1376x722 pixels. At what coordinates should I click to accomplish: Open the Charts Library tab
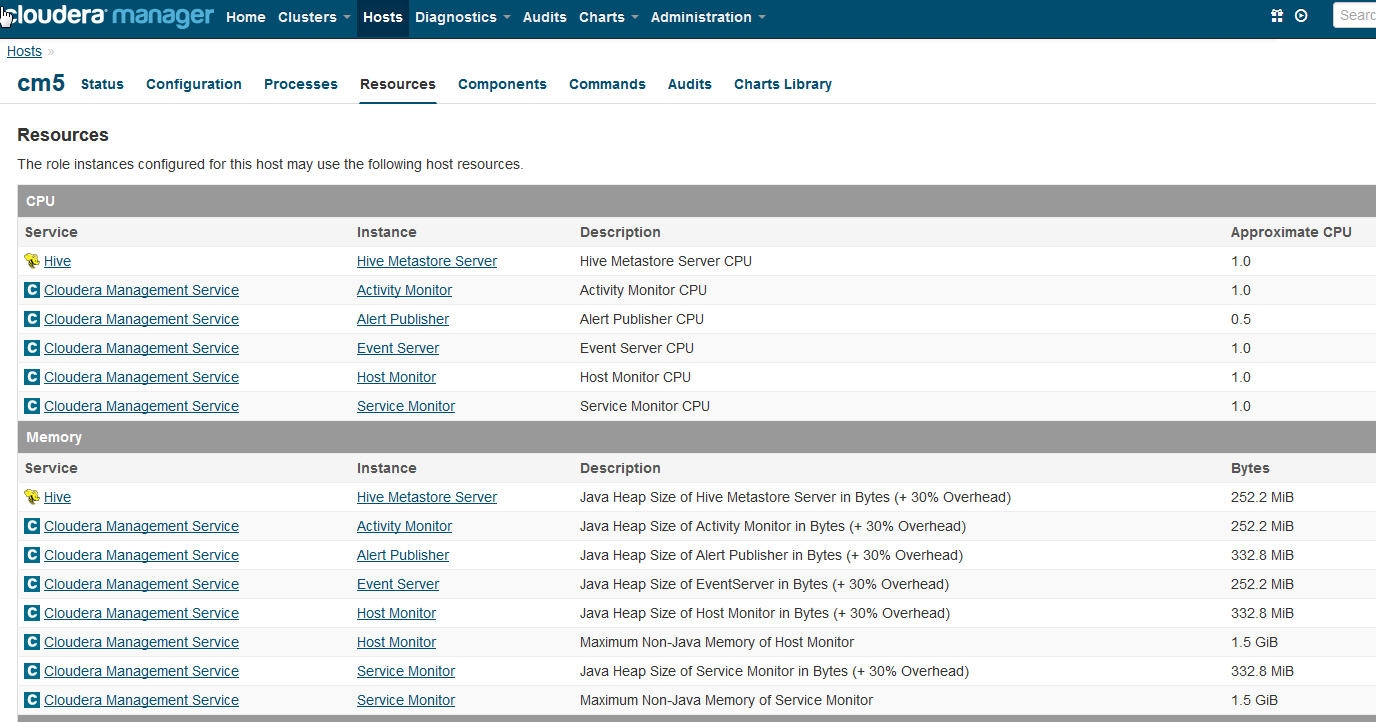coord(783,84)
